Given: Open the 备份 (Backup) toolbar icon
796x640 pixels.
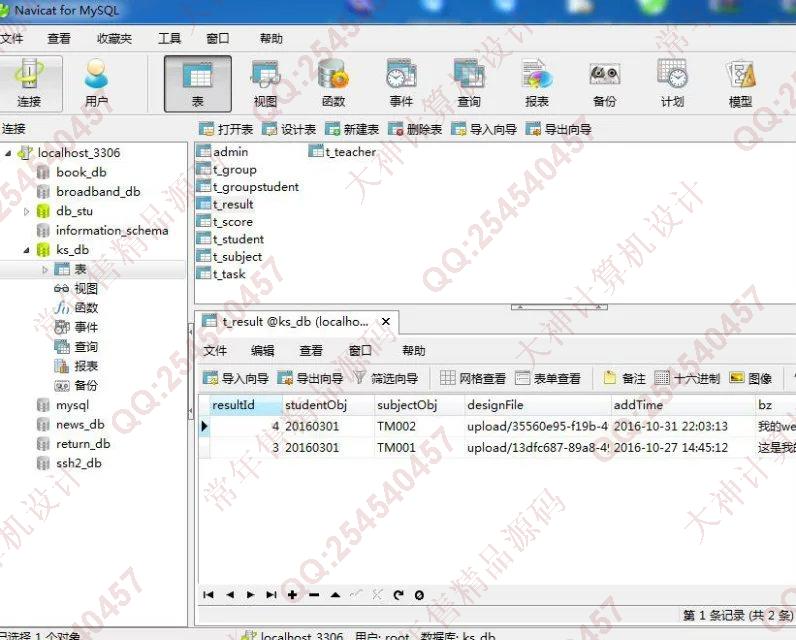Looking at the screenshot, I should (x=604, y=83).
